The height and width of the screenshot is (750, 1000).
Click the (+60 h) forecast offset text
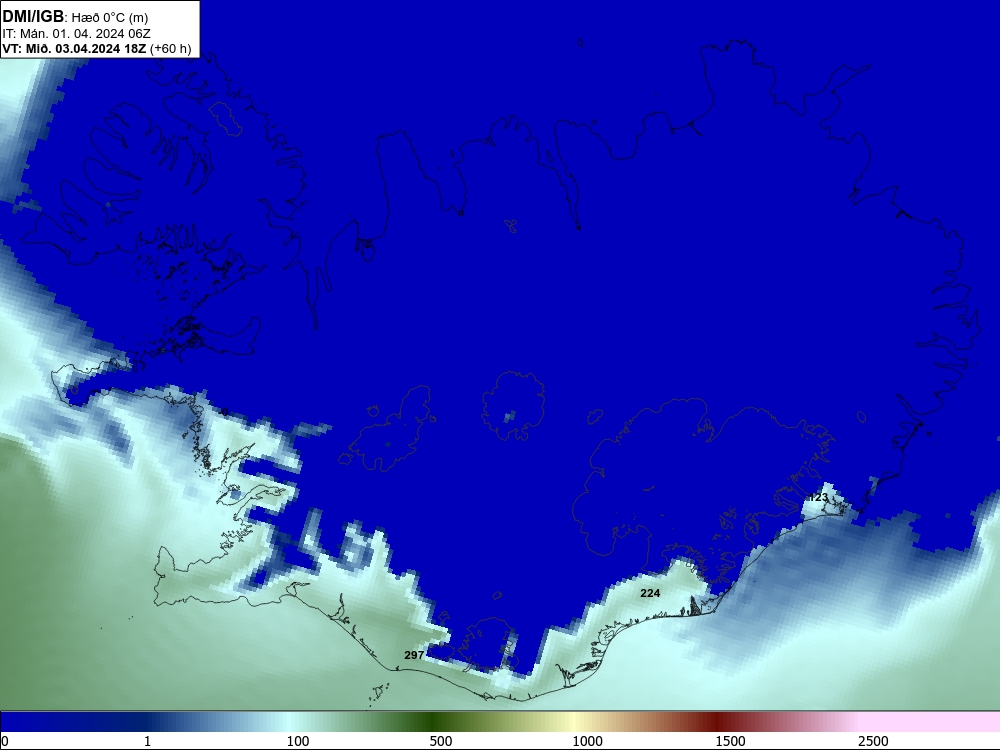[170, 49]
